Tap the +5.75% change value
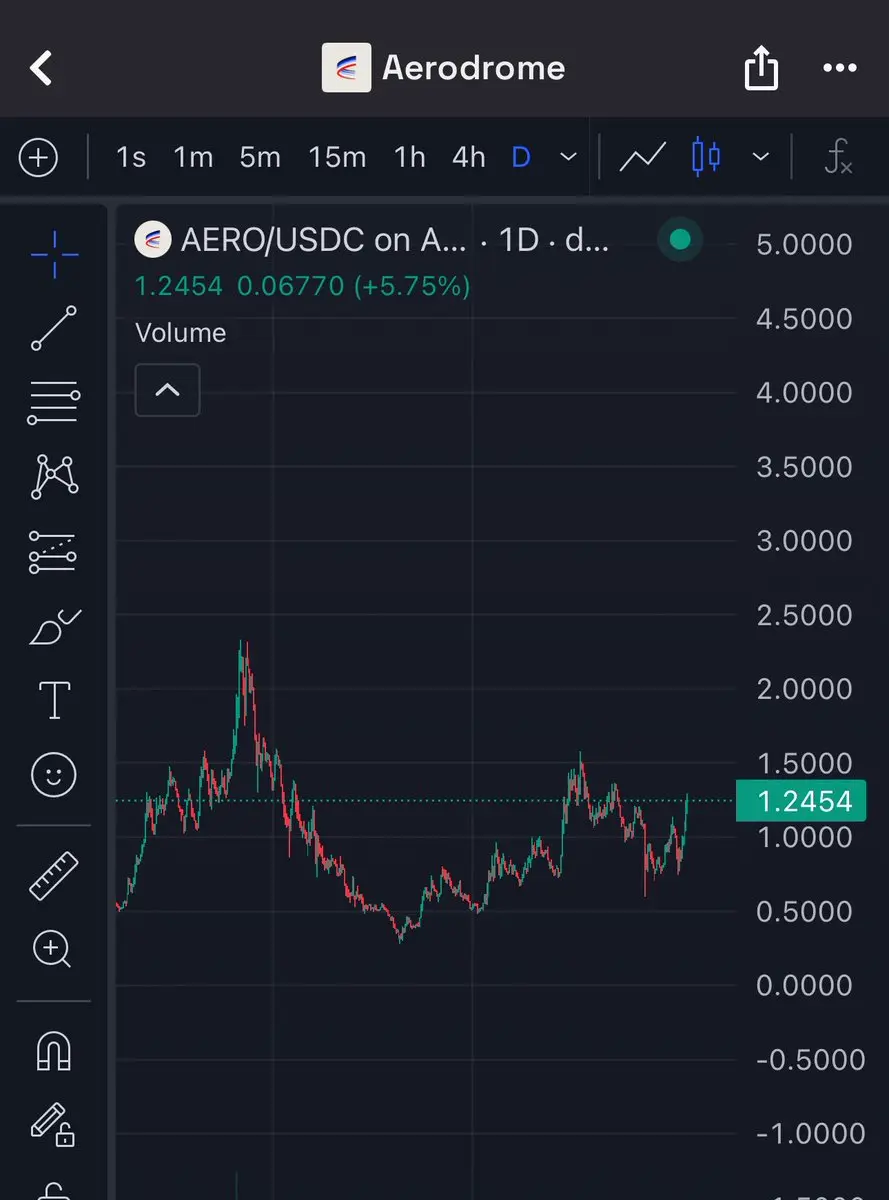 click(412, 287)
